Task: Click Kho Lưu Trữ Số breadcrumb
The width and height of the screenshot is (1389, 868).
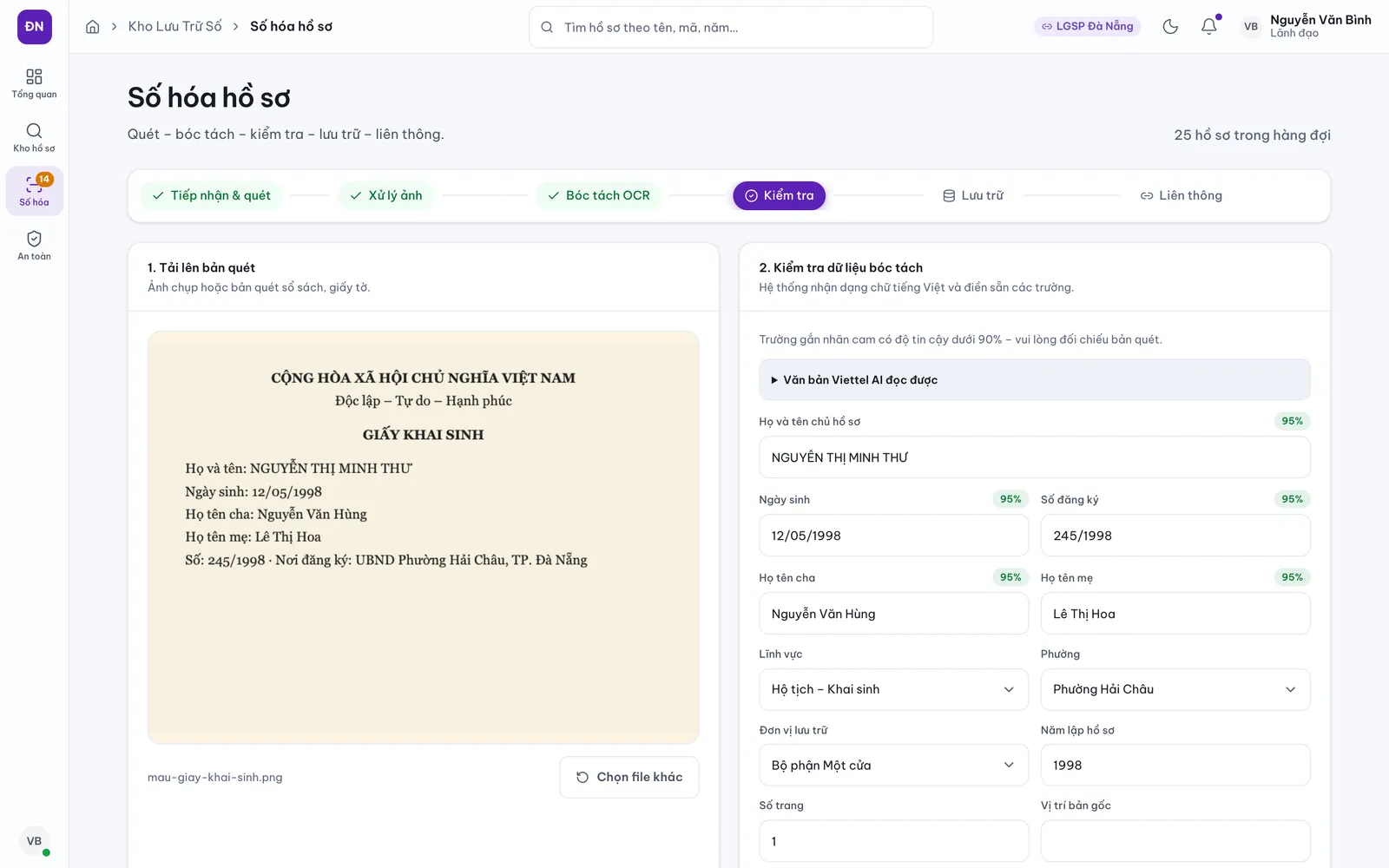Action: point(175,27)
